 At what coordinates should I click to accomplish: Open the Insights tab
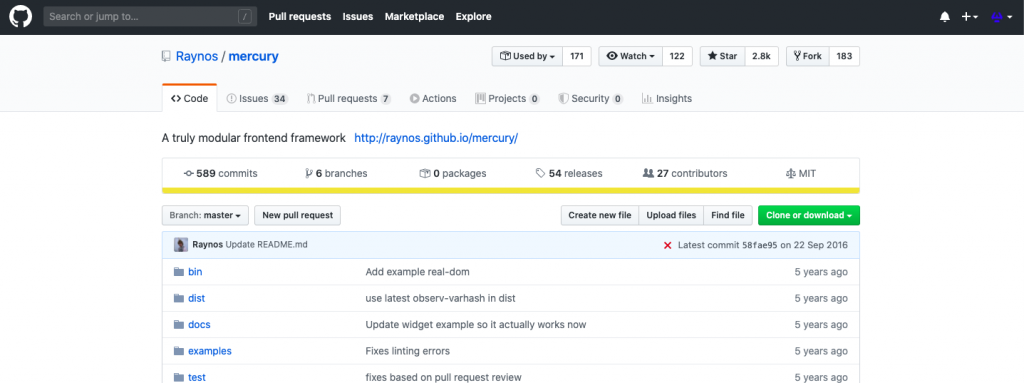click(667, 99)
